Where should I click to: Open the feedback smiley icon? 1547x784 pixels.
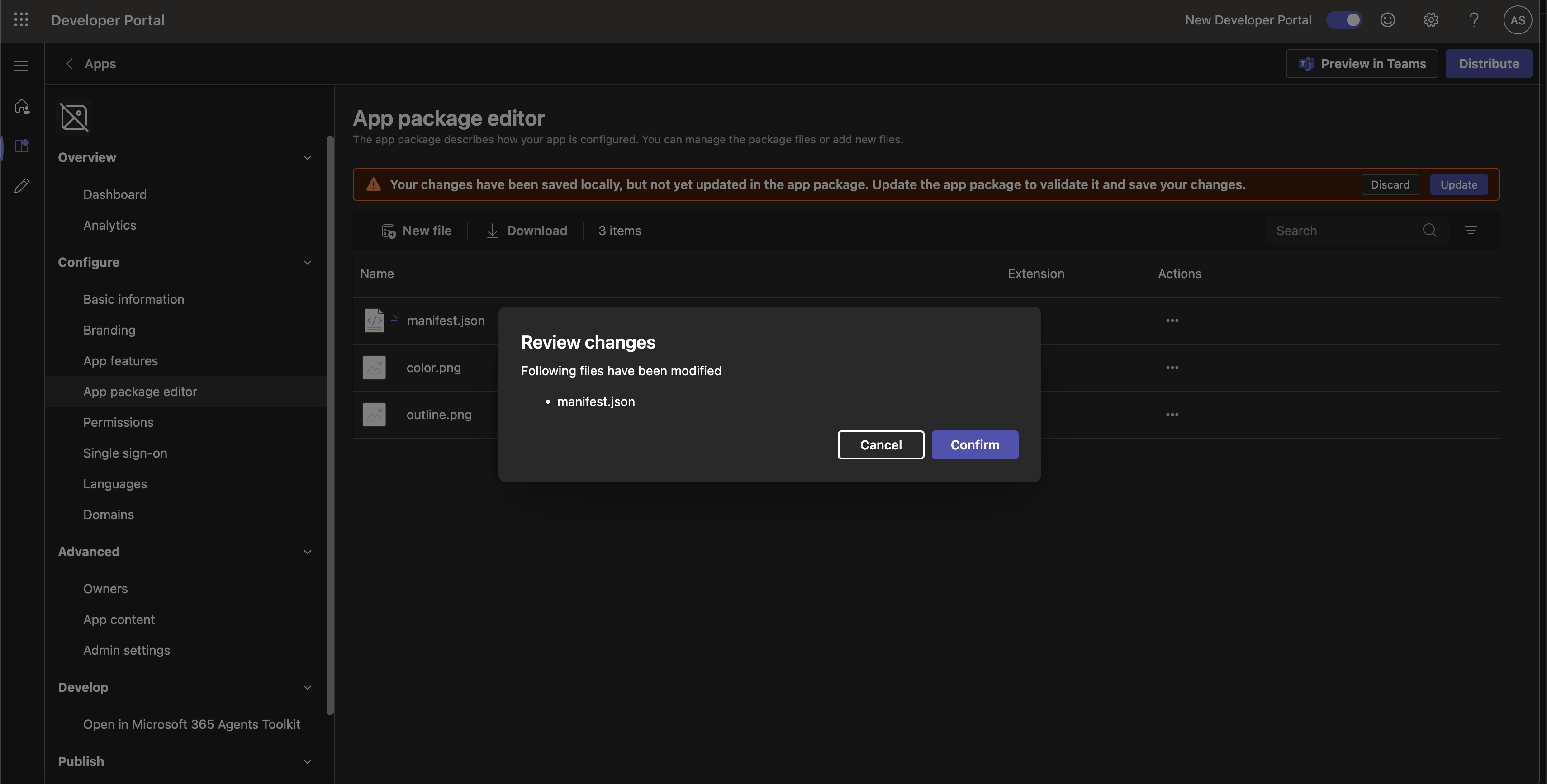pos(1388,20)
